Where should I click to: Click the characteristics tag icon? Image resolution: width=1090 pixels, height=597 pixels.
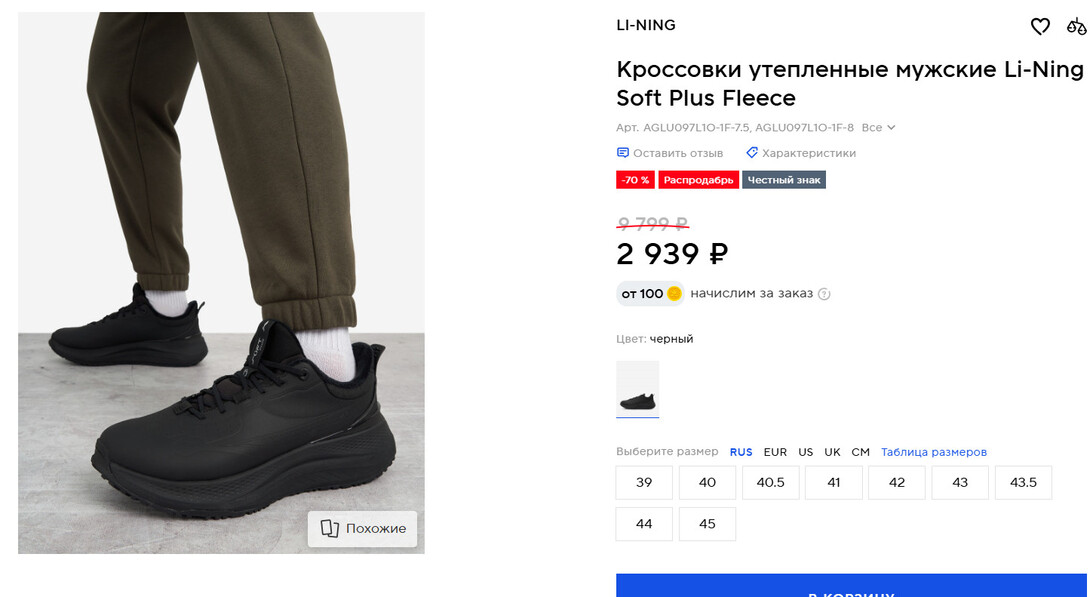click(752, 153)
